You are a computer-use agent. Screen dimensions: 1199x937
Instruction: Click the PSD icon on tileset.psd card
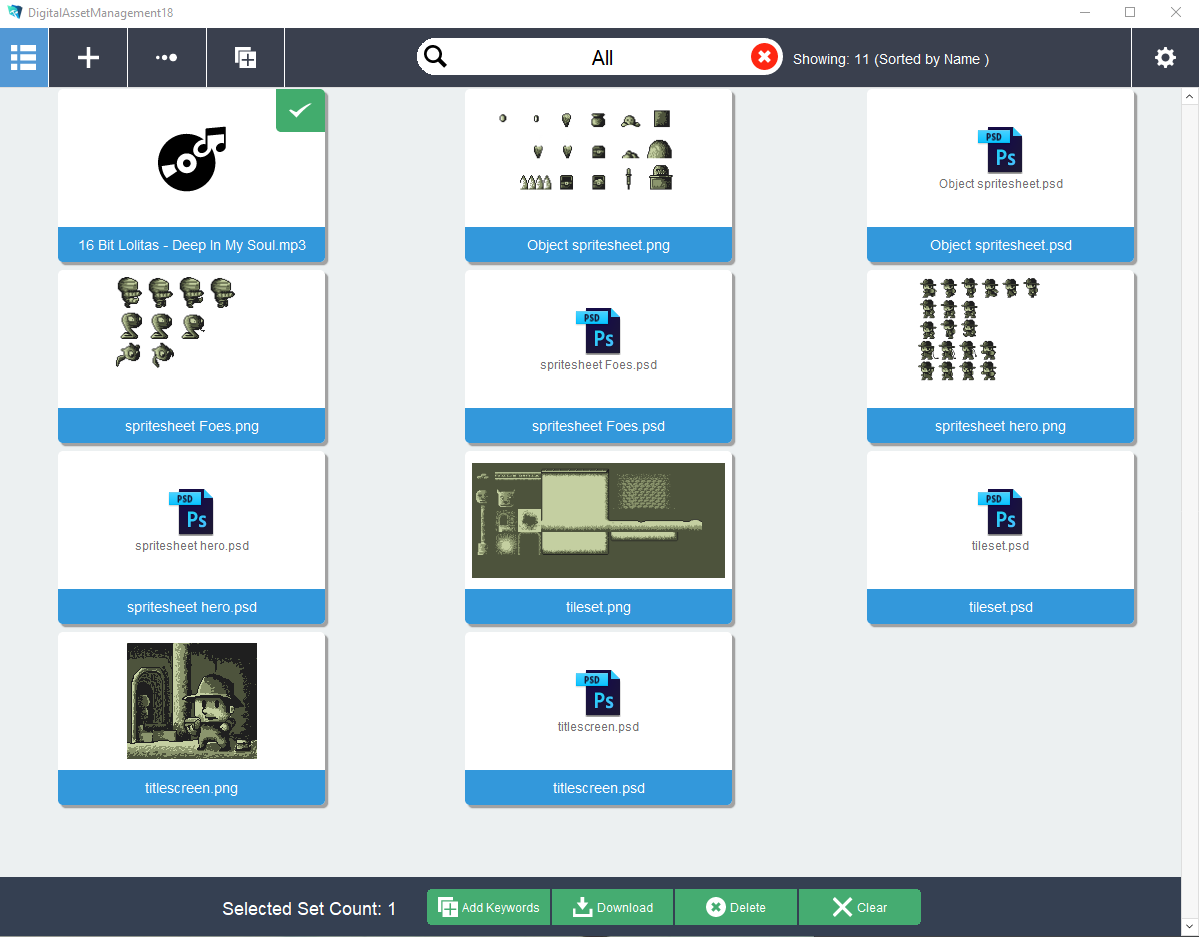pos(1000,512)
